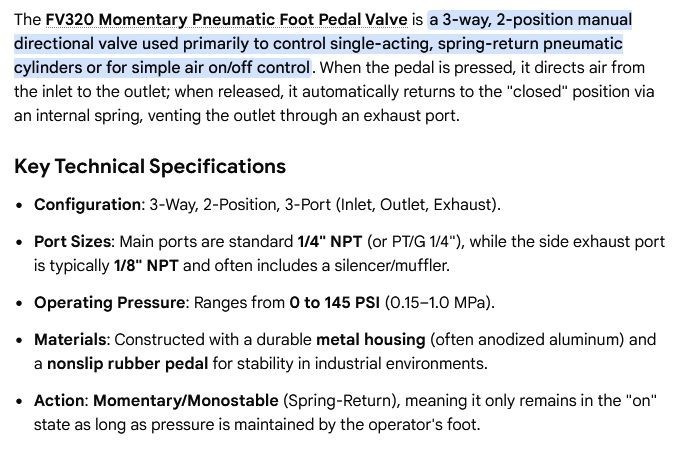687x450 pixels.
Task: Click the Materials bullet label
Action: (x=70, y=340)
